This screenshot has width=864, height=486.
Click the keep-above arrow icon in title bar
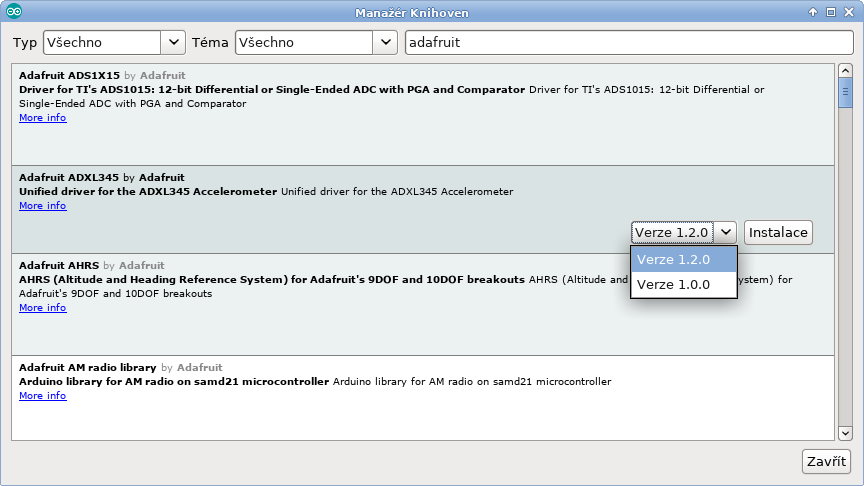tap(813, 12)
